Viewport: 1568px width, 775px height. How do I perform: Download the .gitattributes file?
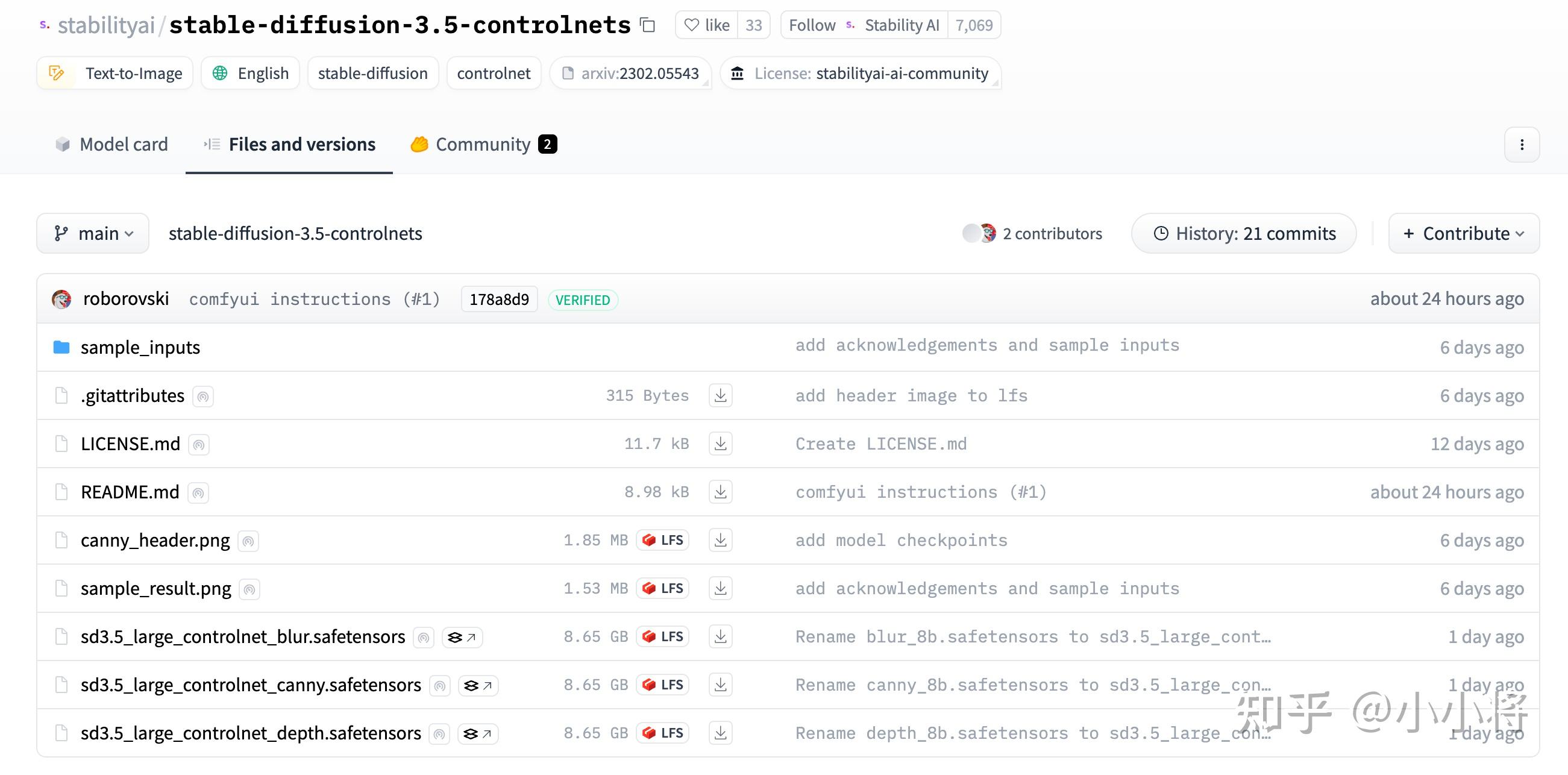(x=720, y=396)
